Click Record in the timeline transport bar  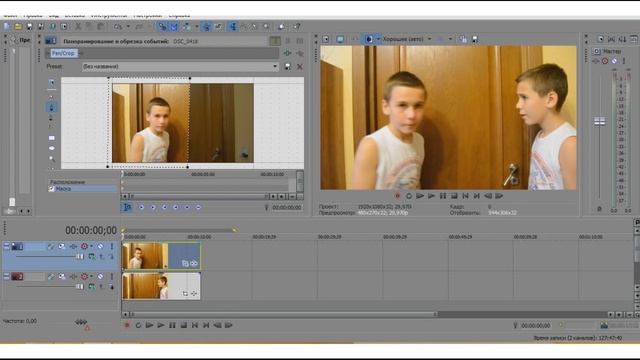127,325
